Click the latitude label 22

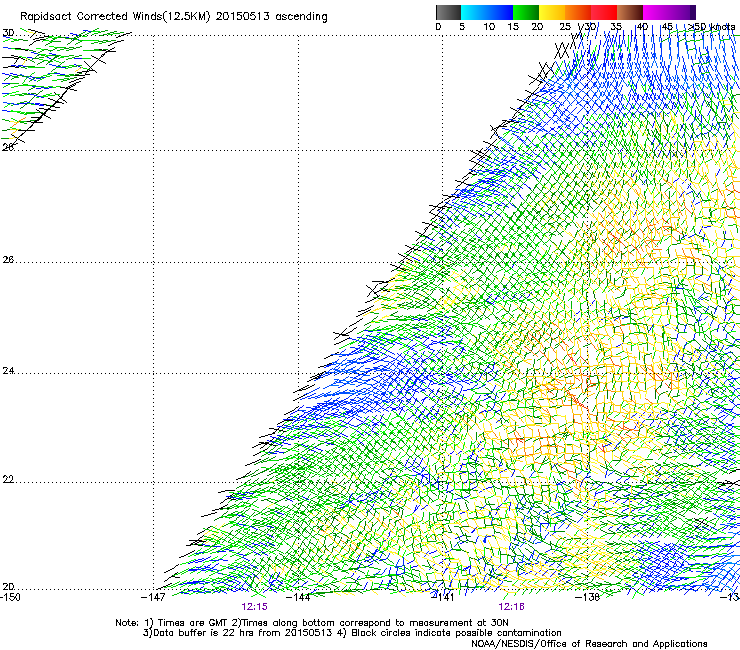[8, 480]
